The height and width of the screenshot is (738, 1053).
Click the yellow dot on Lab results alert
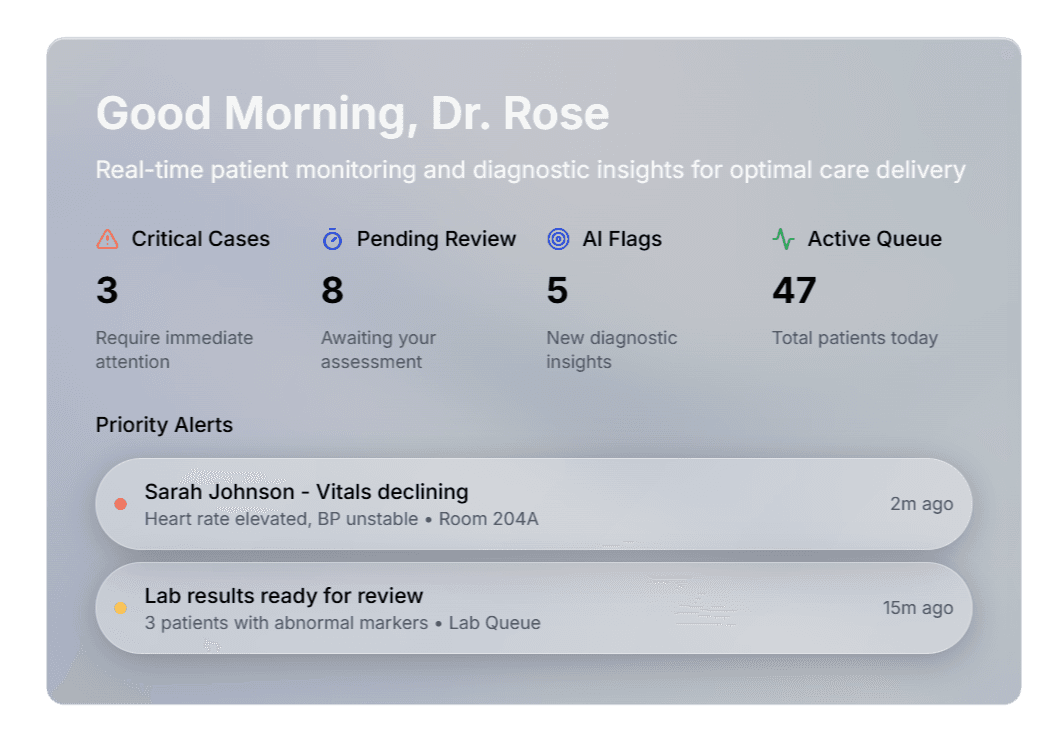[x=121, y=608]
